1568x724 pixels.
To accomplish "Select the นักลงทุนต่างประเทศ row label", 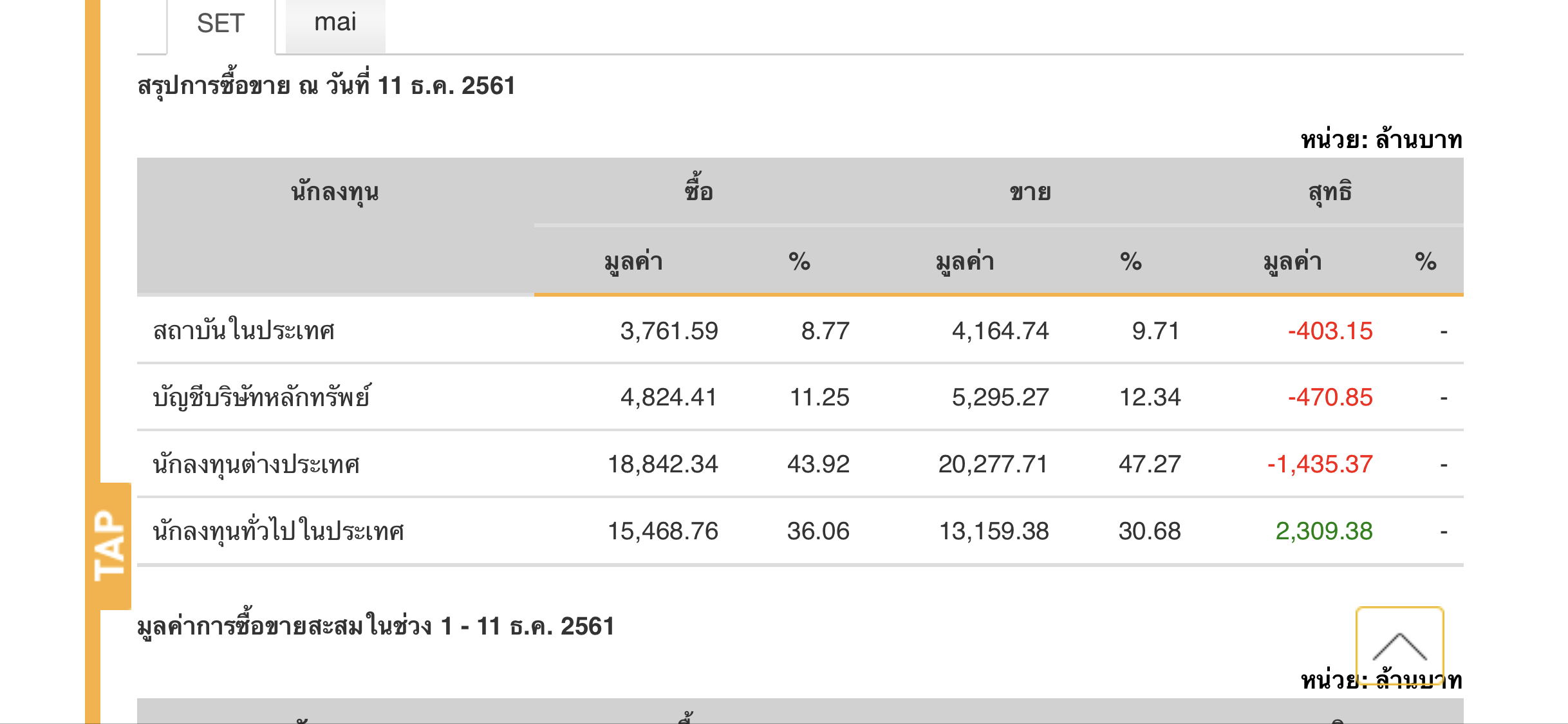I will pos(256,464).
